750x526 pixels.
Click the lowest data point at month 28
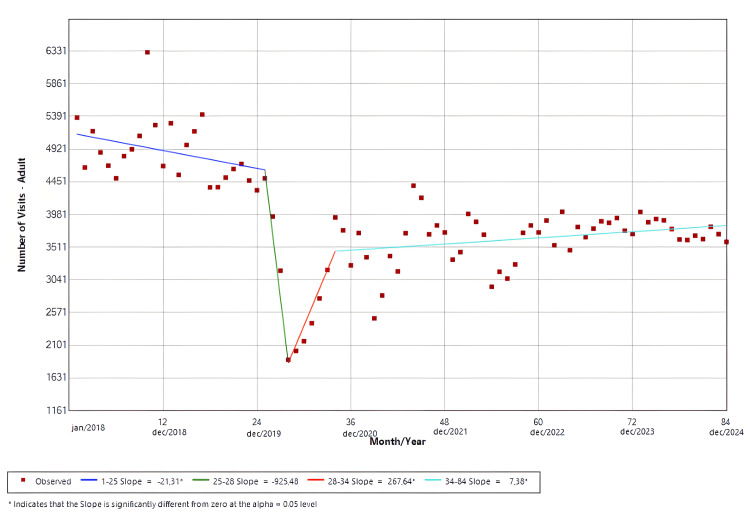pyautogui.click(x=288, y=360)
